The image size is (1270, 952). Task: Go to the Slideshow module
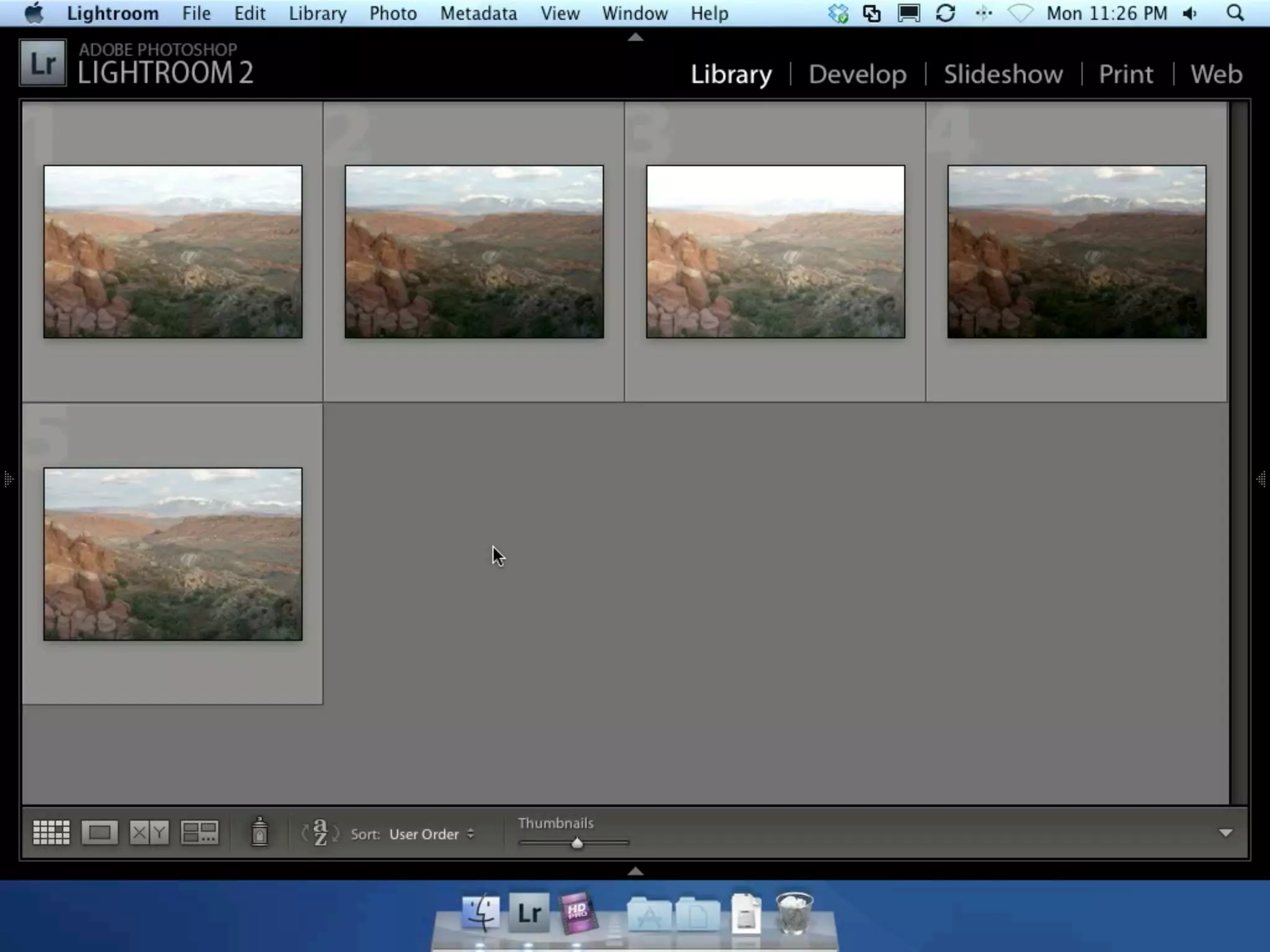1003,74
